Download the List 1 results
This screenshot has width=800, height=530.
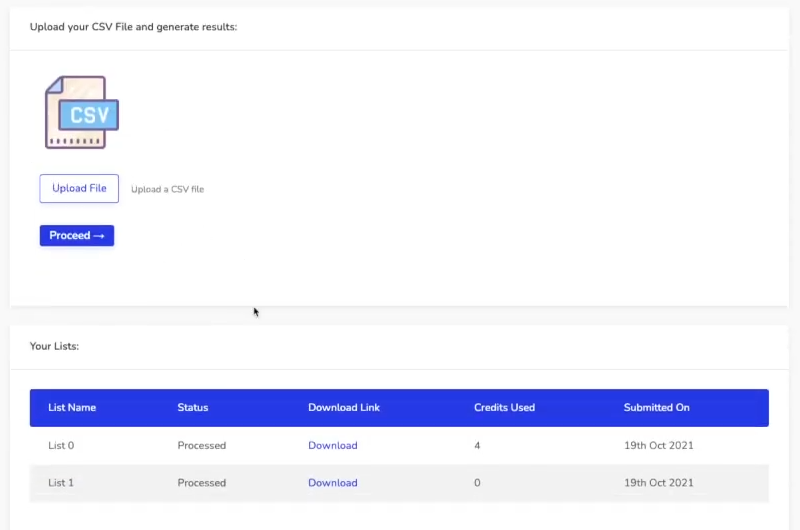tap(333, 483)
